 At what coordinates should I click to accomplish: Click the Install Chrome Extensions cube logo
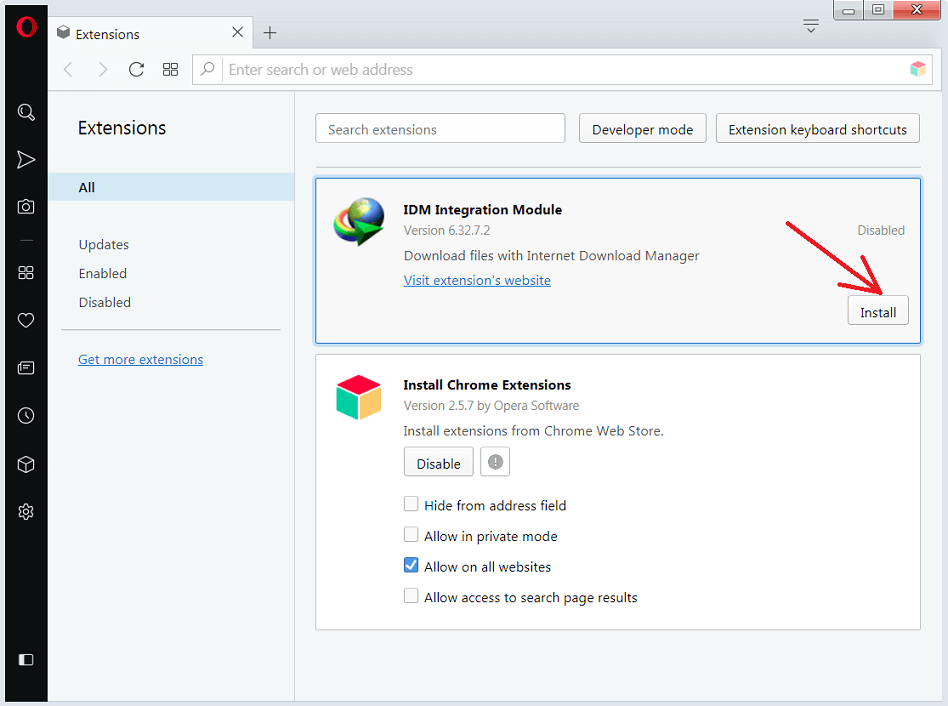tap(359, 397)
